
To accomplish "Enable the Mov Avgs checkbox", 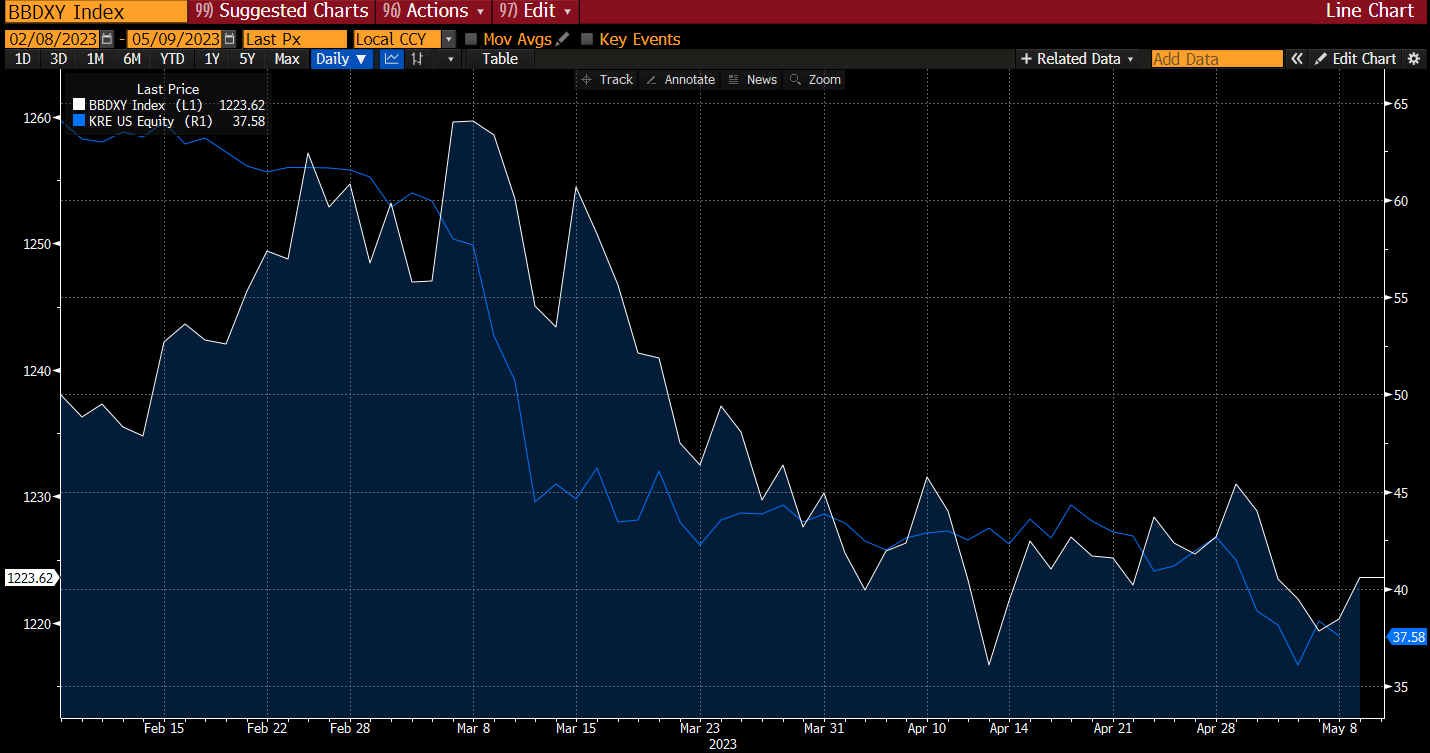I will tap(471, 39).
